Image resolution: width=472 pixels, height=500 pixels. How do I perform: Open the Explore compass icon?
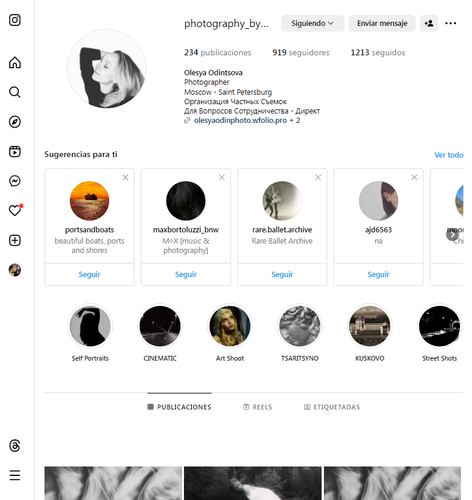pyautogui.click(x=15, y=122)
